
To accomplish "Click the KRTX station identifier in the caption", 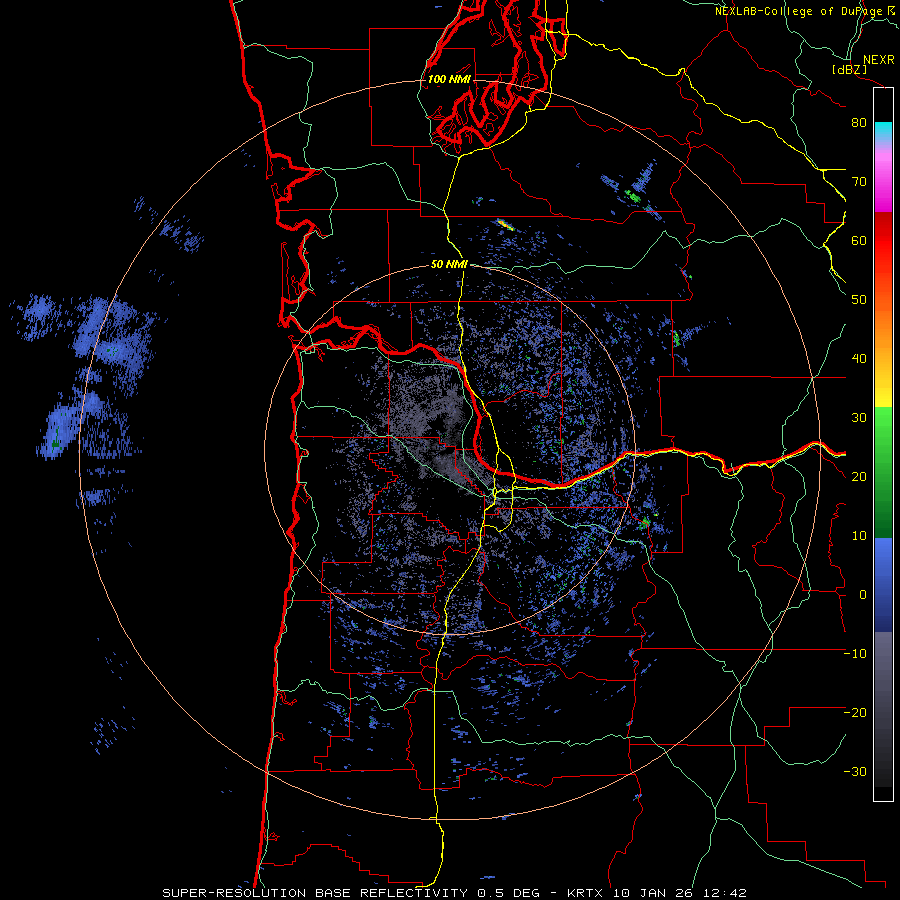I will pos(586,893).
